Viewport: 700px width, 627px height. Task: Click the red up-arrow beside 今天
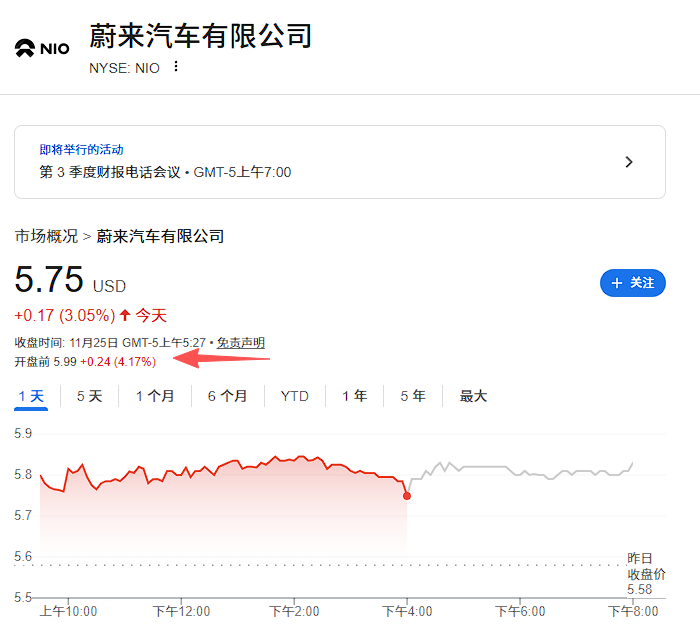[125, 315]
